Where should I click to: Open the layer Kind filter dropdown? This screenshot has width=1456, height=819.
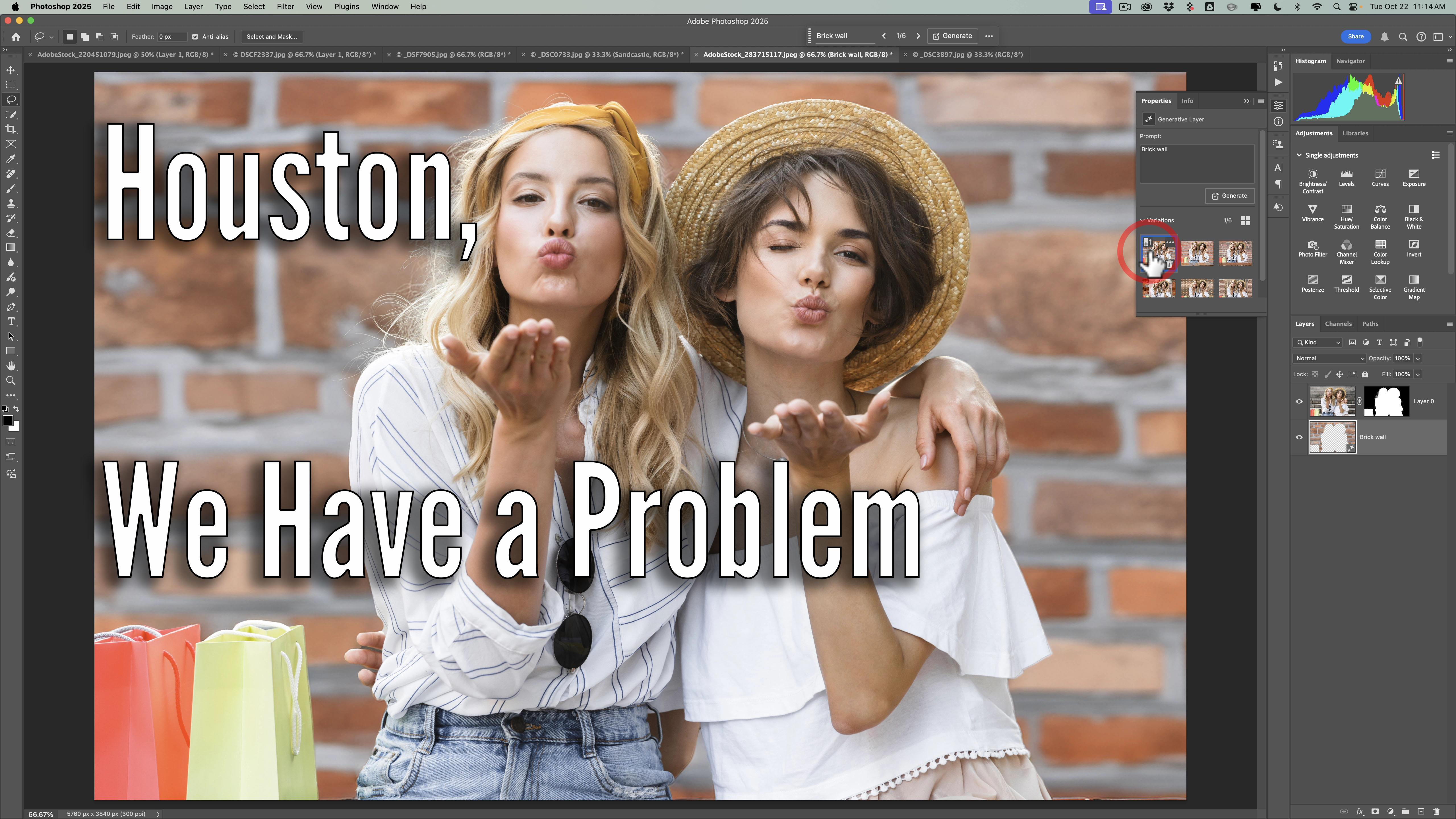click(1318, 342)
